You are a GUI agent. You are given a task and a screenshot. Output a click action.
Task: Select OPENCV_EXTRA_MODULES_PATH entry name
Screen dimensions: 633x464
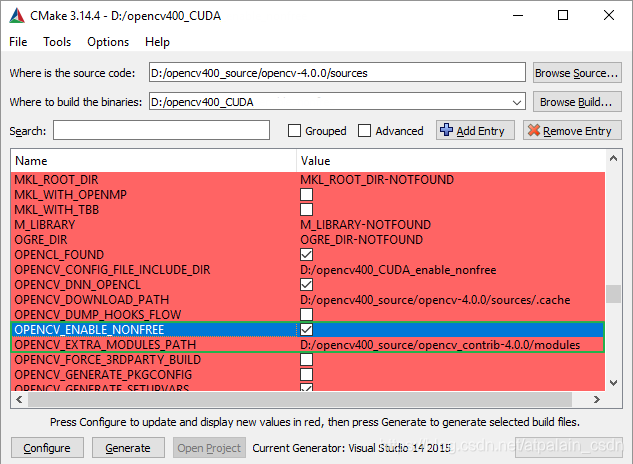(x=105, y=344)
